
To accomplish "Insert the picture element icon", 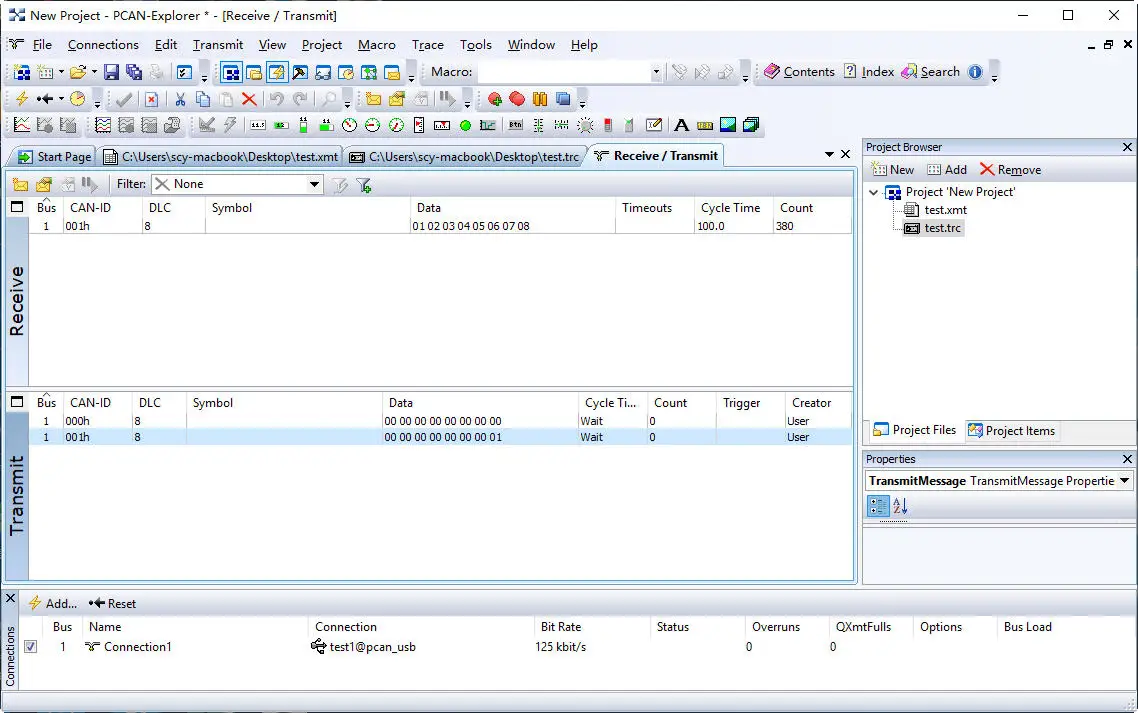I will [728, 125].
